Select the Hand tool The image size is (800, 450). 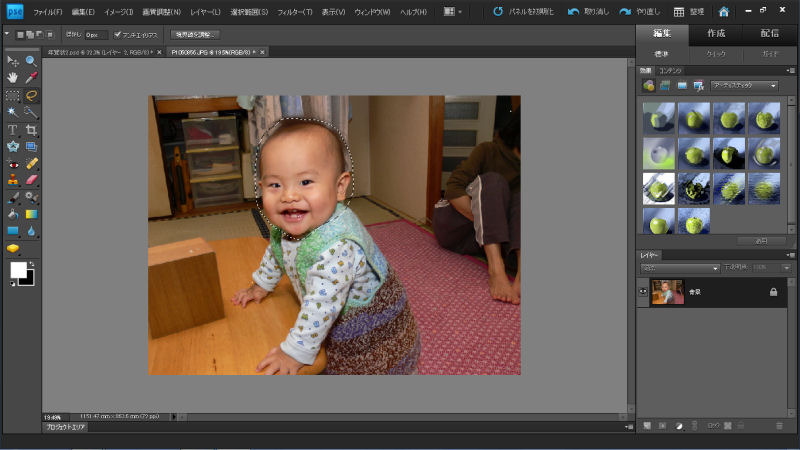coord(13,78)
